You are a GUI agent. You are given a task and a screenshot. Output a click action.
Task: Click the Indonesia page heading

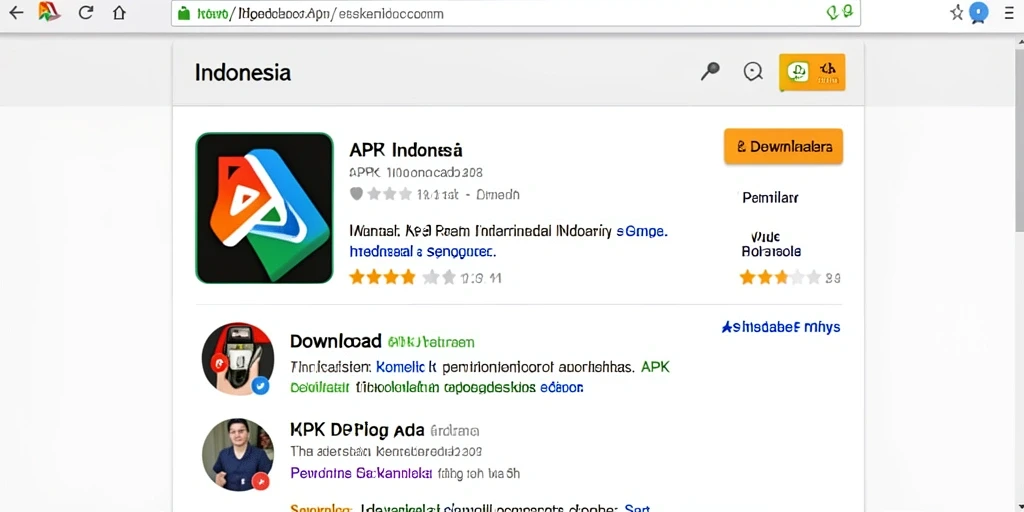click(243, 72)
